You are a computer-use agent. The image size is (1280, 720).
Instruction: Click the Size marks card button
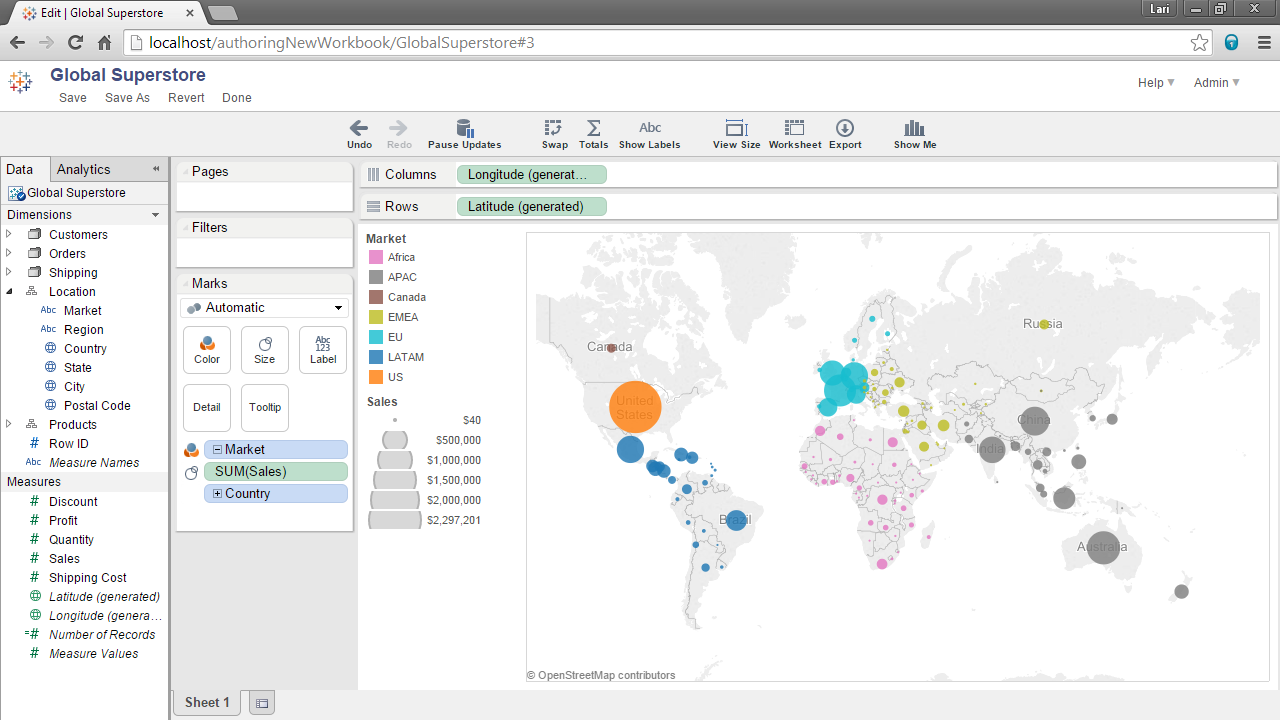(x=264, y=350)
